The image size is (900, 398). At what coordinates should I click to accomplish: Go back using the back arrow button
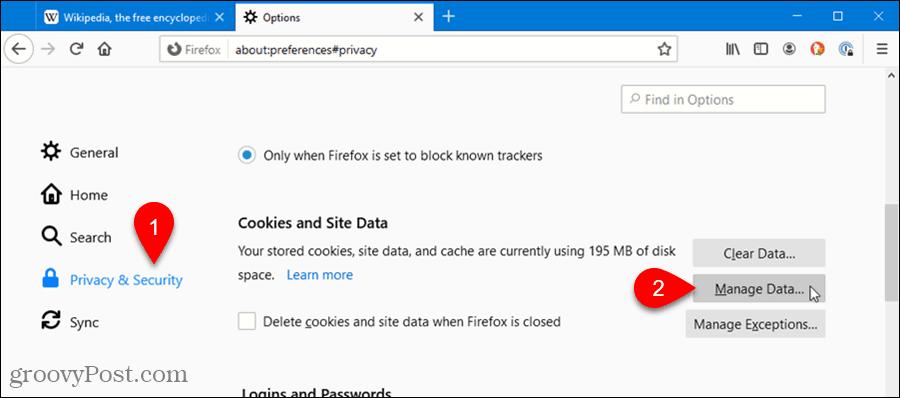[x=19, y=49]
